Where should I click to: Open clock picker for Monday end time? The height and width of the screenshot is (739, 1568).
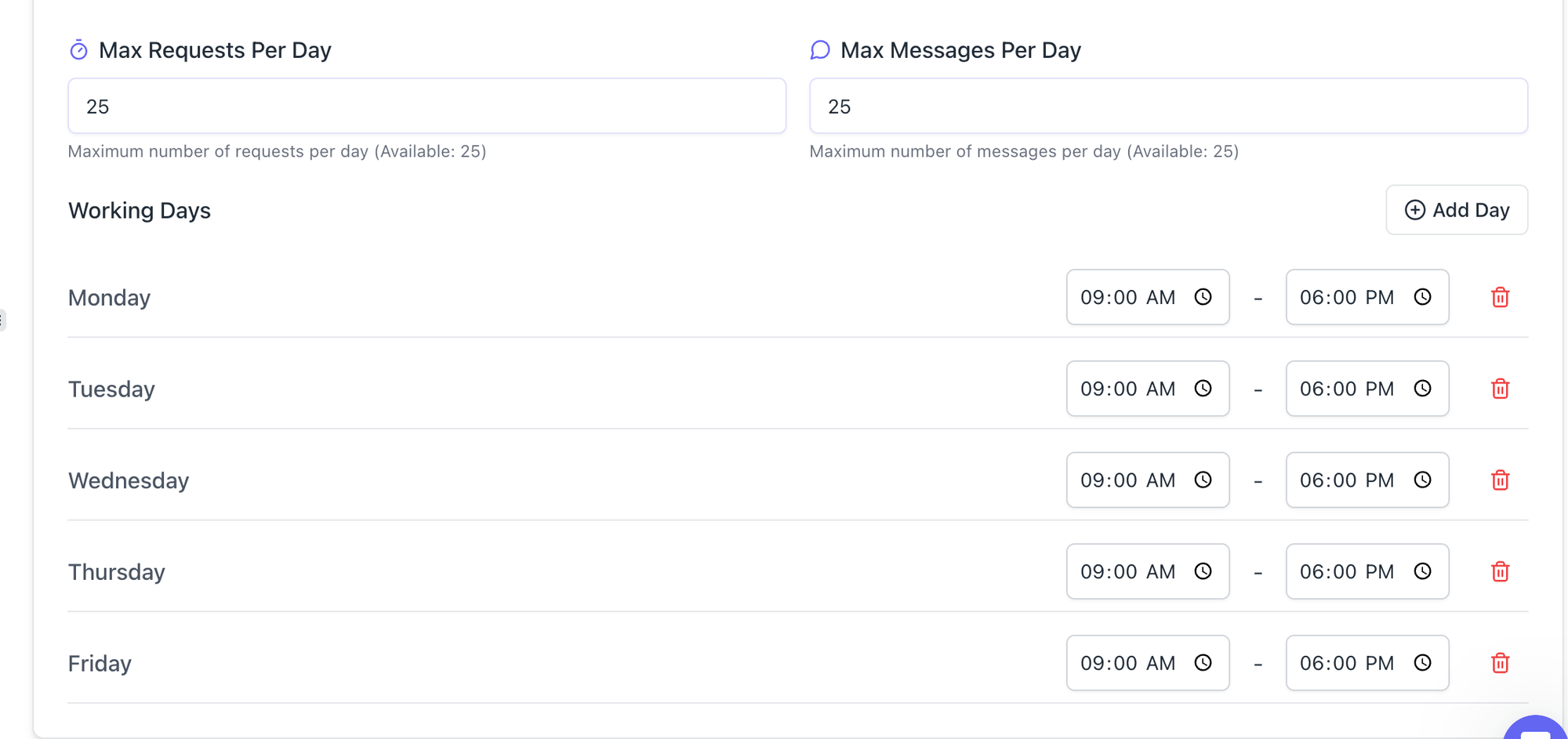(1422, 297)
